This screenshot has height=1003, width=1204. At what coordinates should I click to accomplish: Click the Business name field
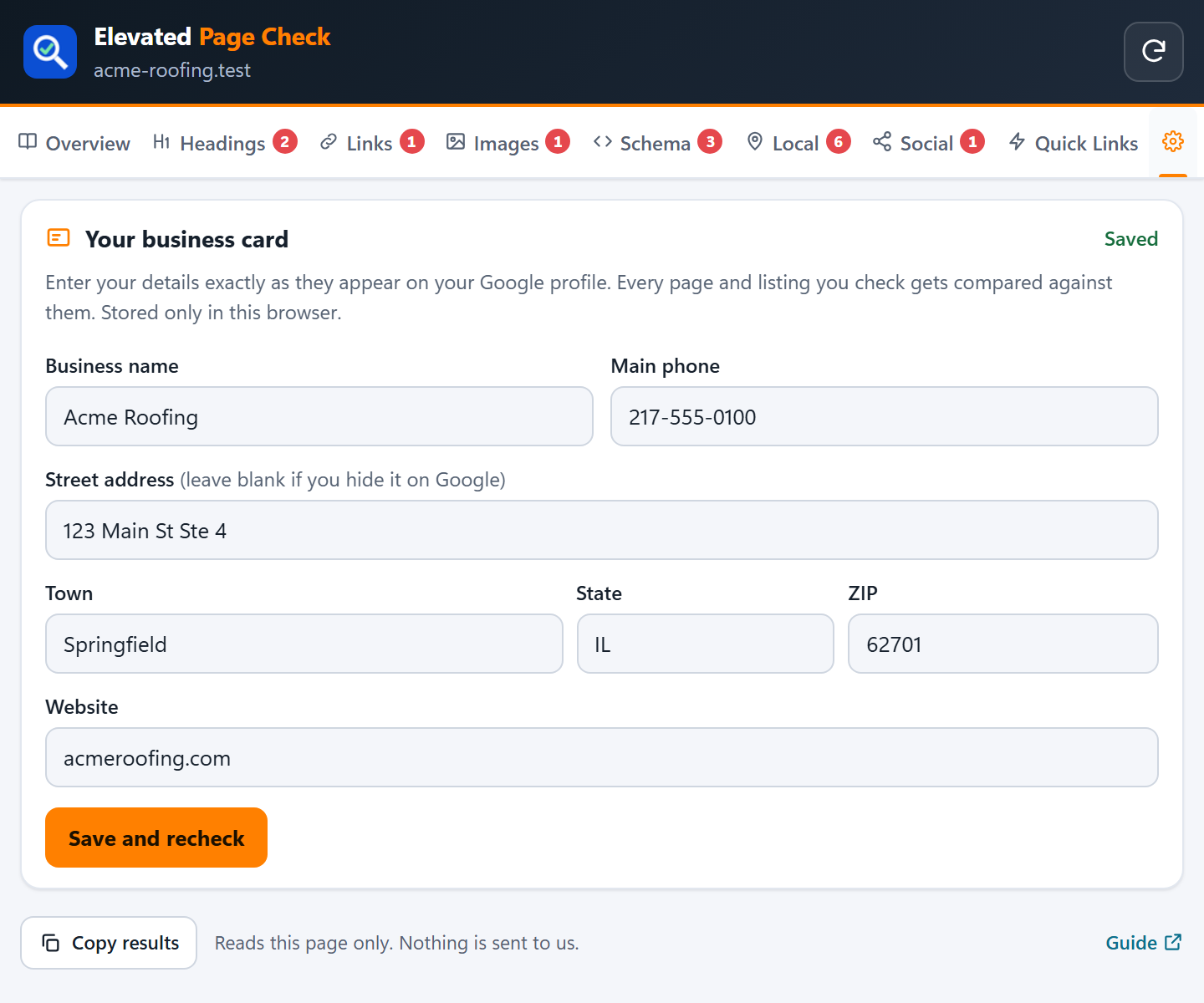tap(319, 416)
